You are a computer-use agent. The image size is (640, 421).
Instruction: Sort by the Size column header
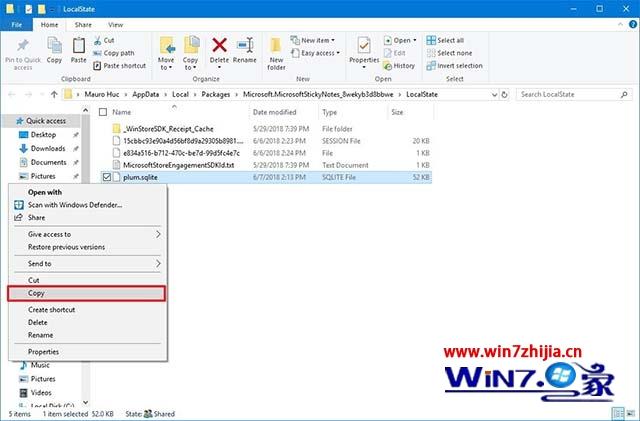(x=409, y=112)
